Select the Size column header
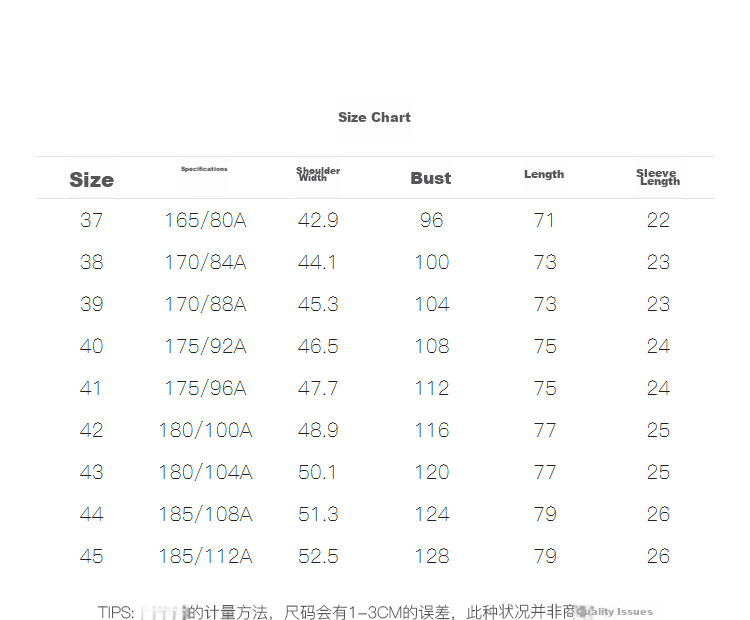The height and width of the screenshot is (620, 750). (91, 180)
